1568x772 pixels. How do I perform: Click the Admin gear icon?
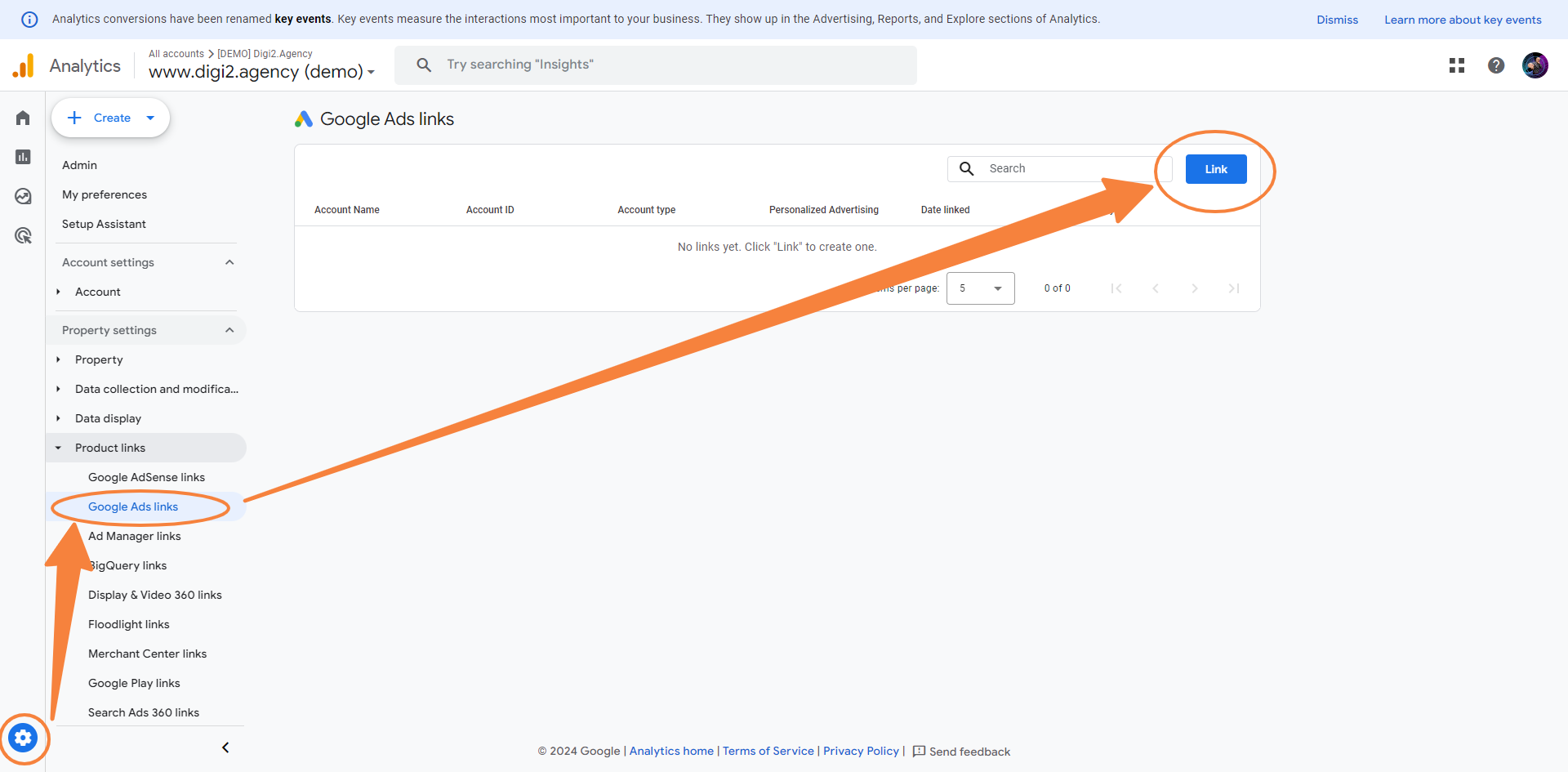(23, 739)
